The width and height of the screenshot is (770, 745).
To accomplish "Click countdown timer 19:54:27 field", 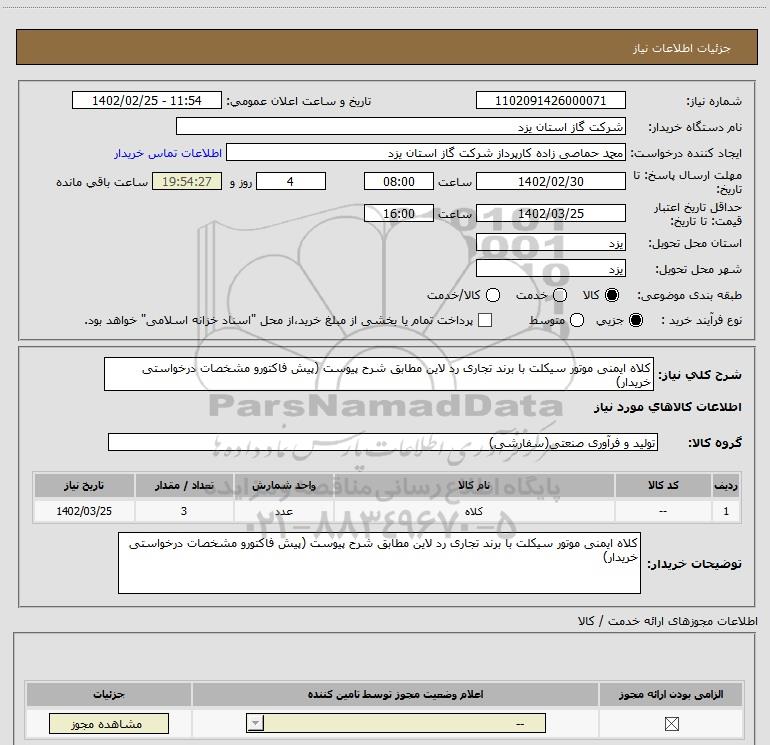I will pos(187,181).
